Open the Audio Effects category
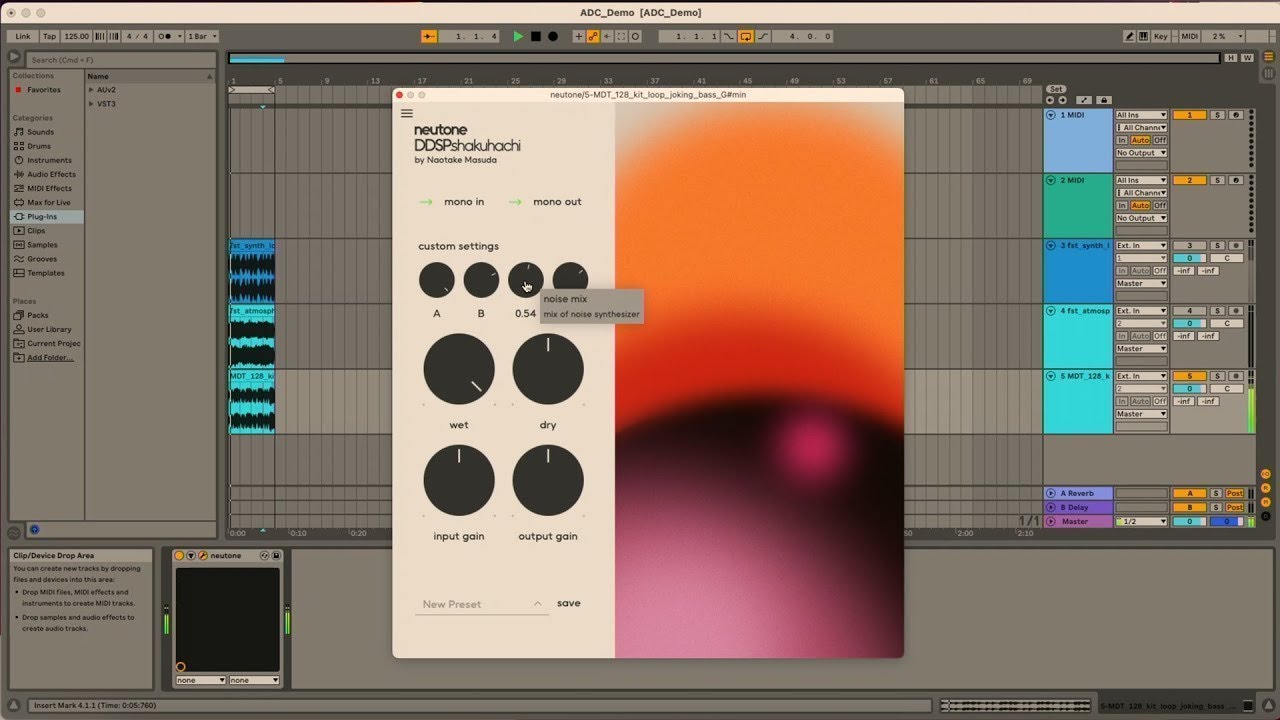Viewport: 1280px width, 720px height. (50, 174)
